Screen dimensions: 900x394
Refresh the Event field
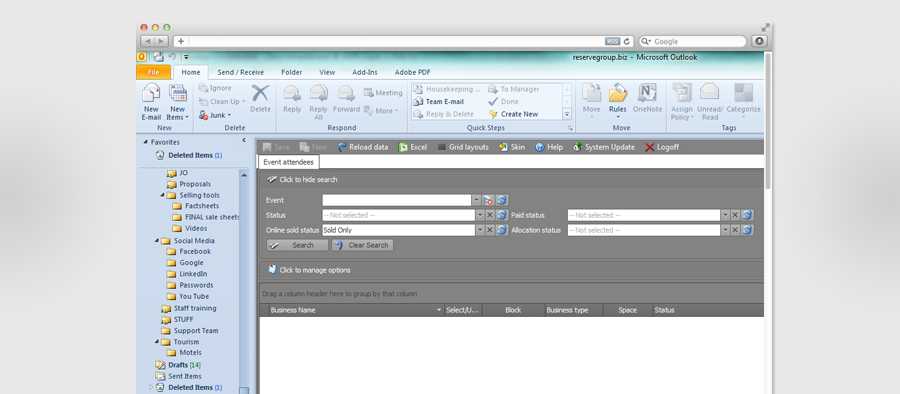[x=502, y=200]
